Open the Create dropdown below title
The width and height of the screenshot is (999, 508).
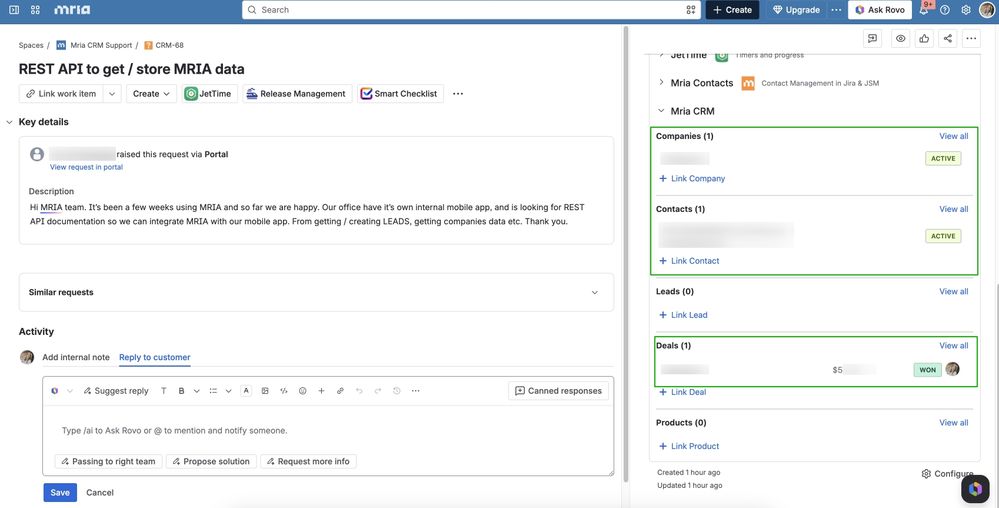click(x=151, y=94)
